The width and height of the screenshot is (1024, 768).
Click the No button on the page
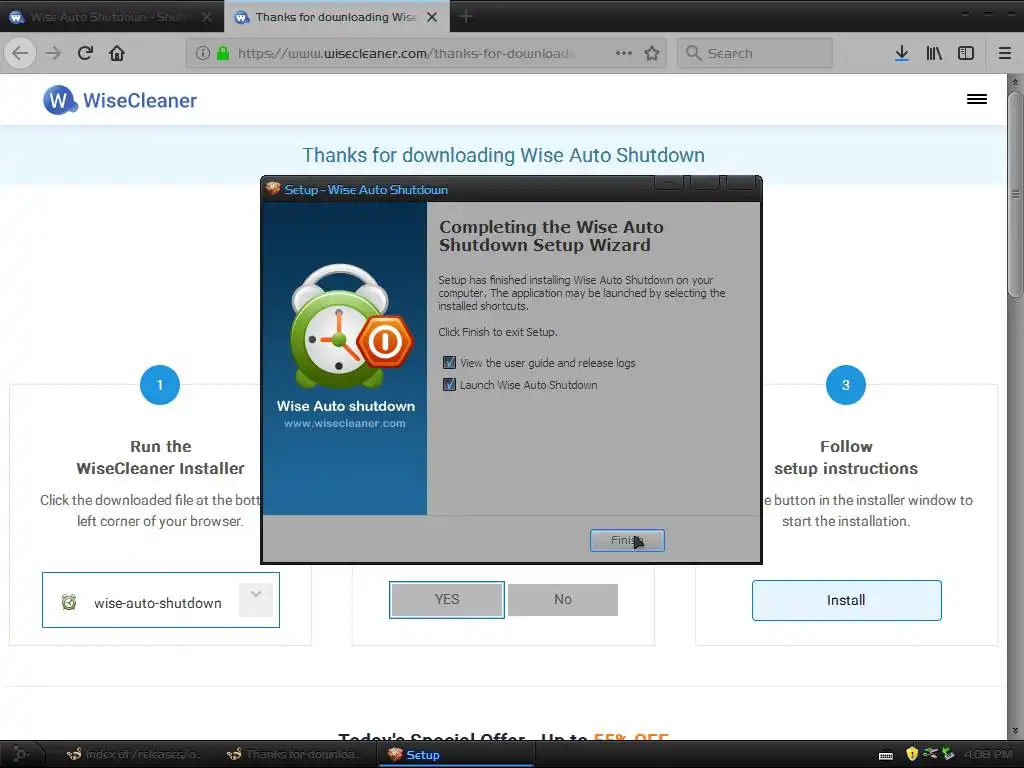coord(563,600)
